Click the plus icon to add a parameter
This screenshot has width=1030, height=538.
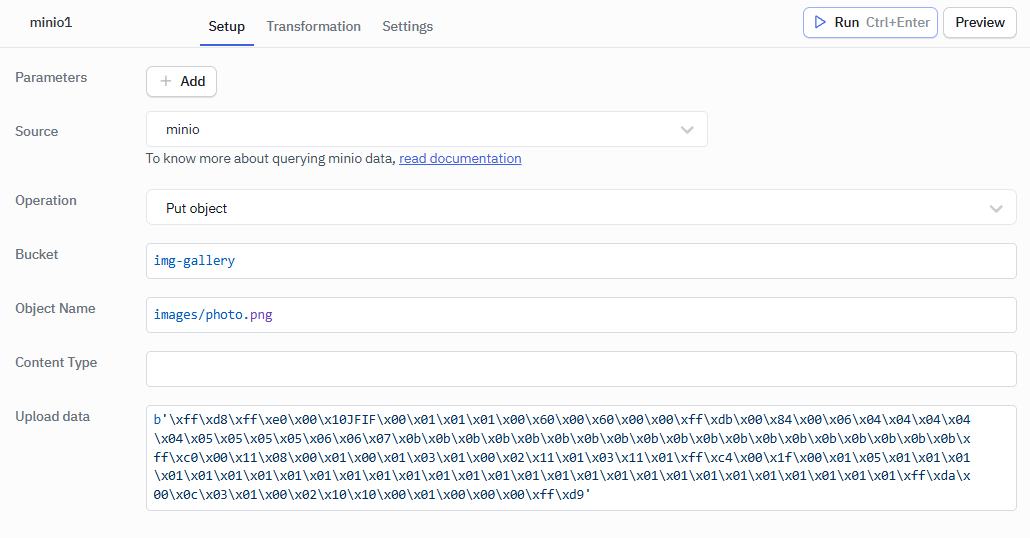pos(166,82)
